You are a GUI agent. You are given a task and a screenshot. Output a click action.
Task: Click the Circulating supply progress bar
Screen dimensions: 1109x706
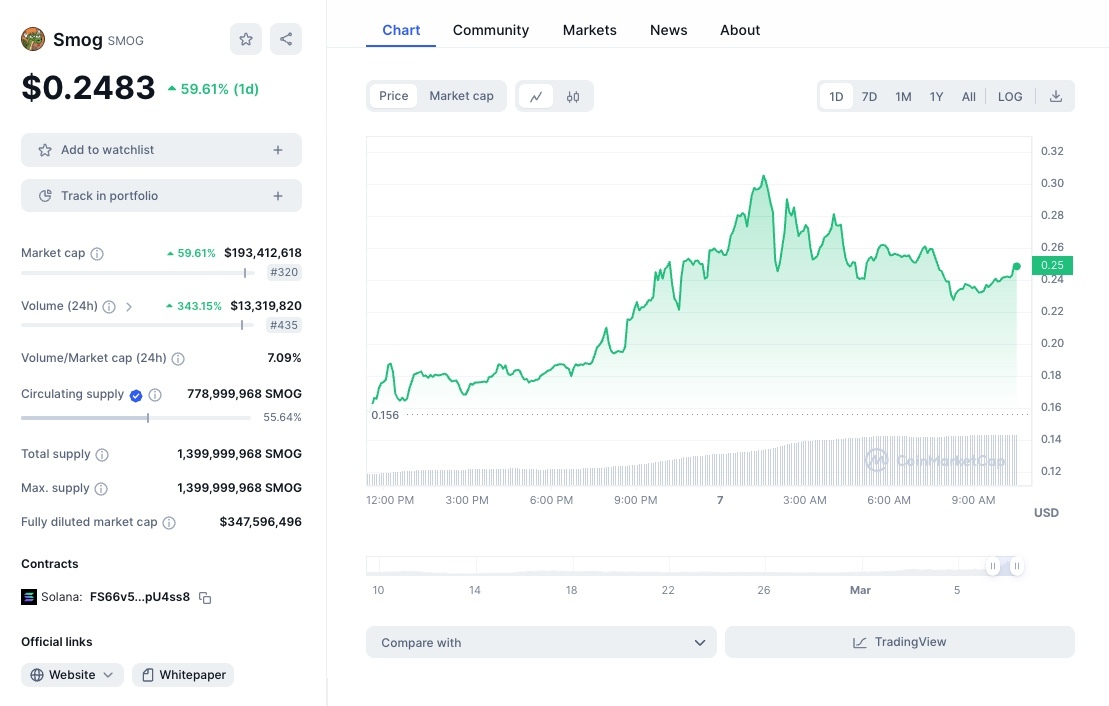(136, 418)
